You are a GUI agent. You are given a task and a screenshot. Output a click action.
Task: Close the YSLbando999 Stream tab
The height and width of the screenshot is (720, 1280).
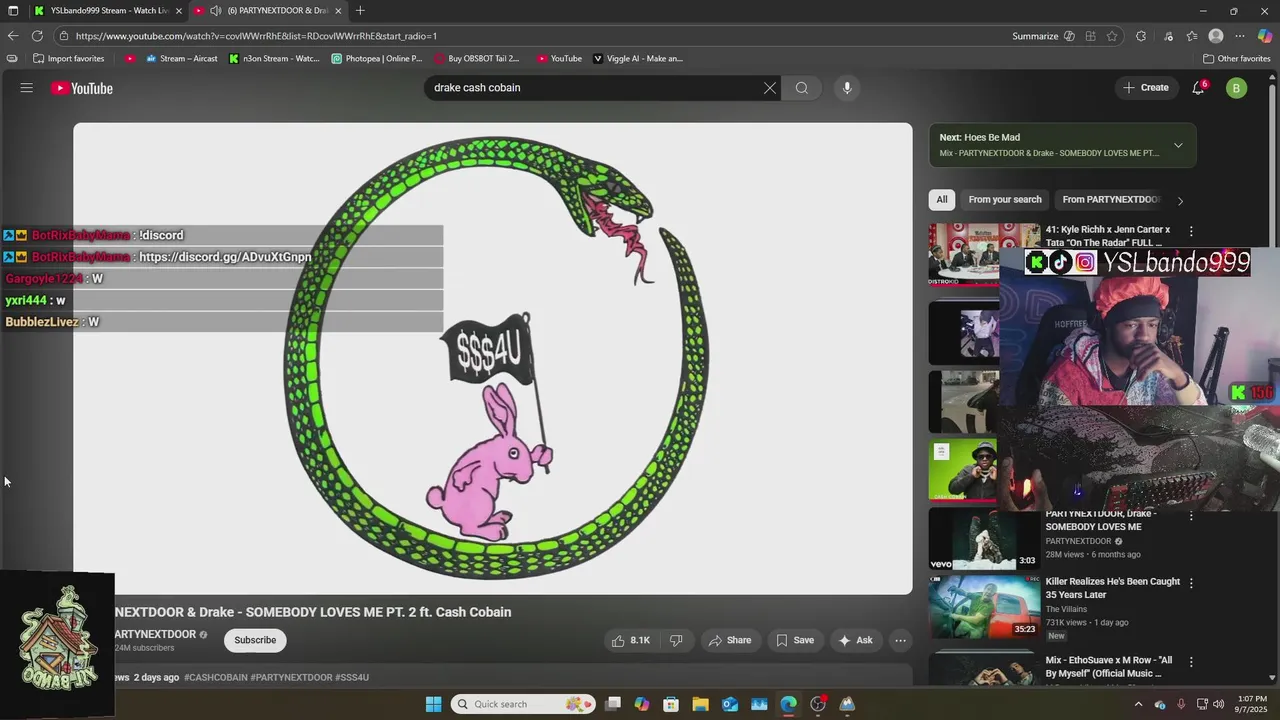(179, 10)
